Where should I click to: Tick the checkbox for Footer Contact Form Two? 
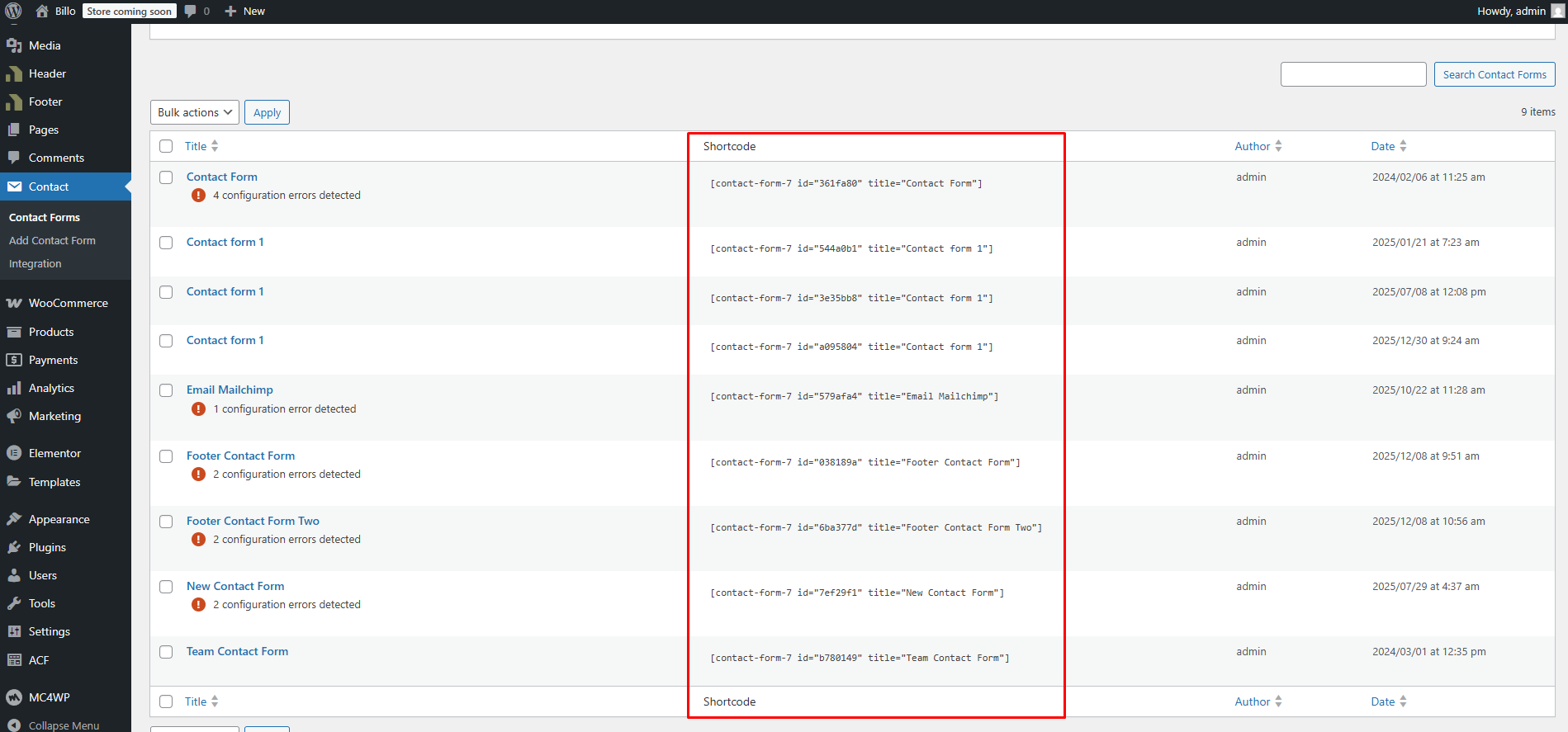click(x=166, y=522)
